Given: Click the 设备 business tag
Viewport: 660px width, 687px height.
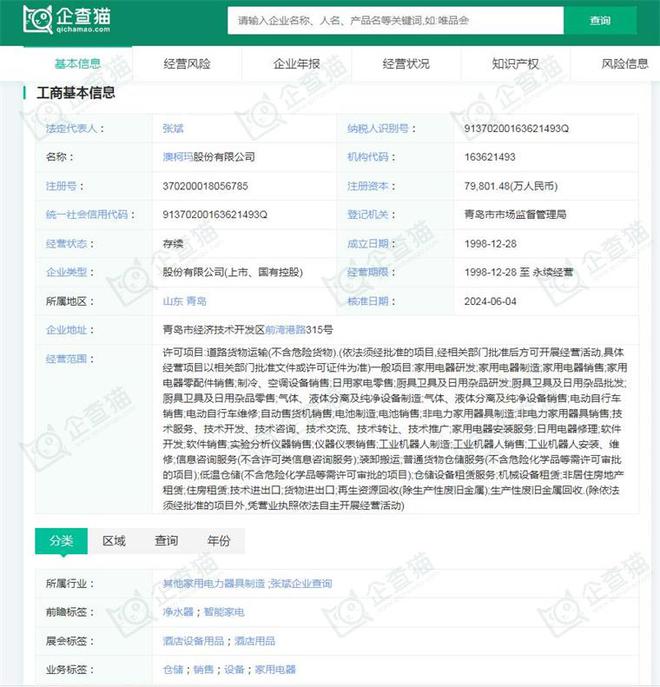Looking at the screenshot, I should click(x=234, y=669).
